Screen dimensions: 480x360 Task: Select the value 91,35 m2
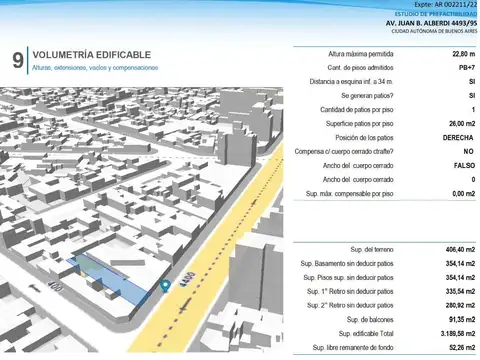462,320
